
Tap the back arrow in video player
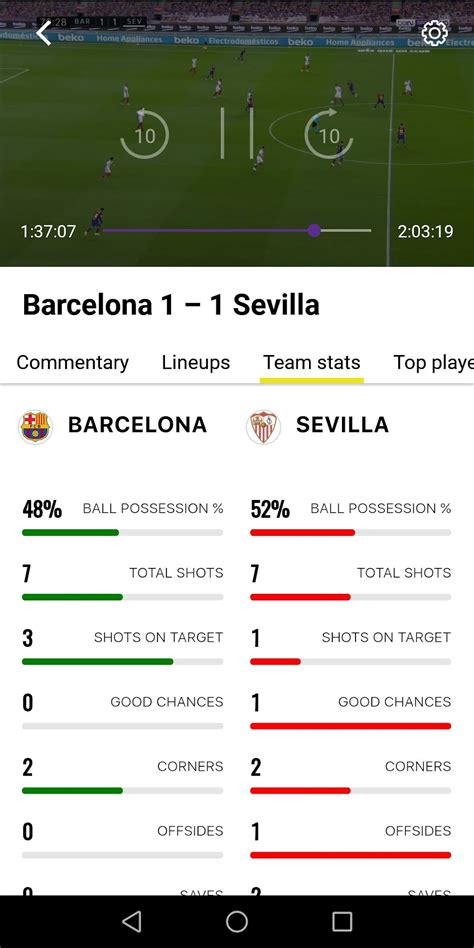[44, 33]
